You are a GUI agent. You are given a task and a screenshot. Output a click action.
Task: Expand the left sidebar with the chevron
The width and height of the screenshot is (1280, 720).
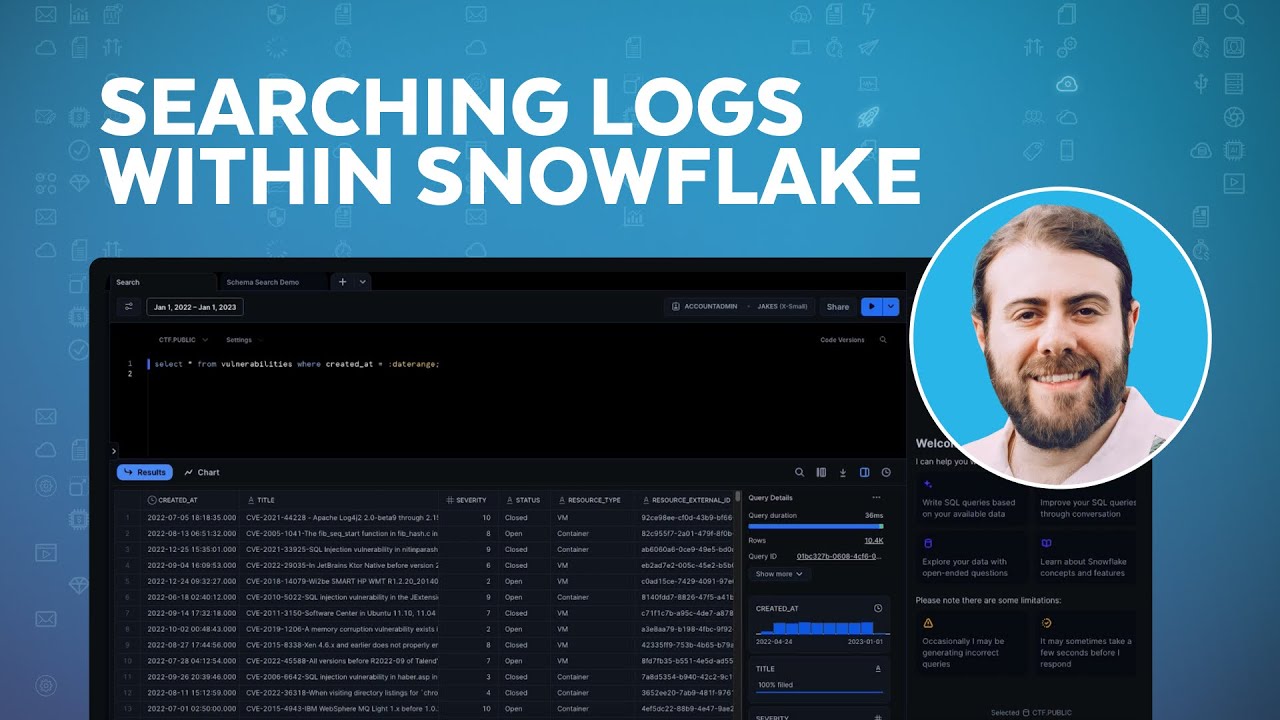[114, 451]
